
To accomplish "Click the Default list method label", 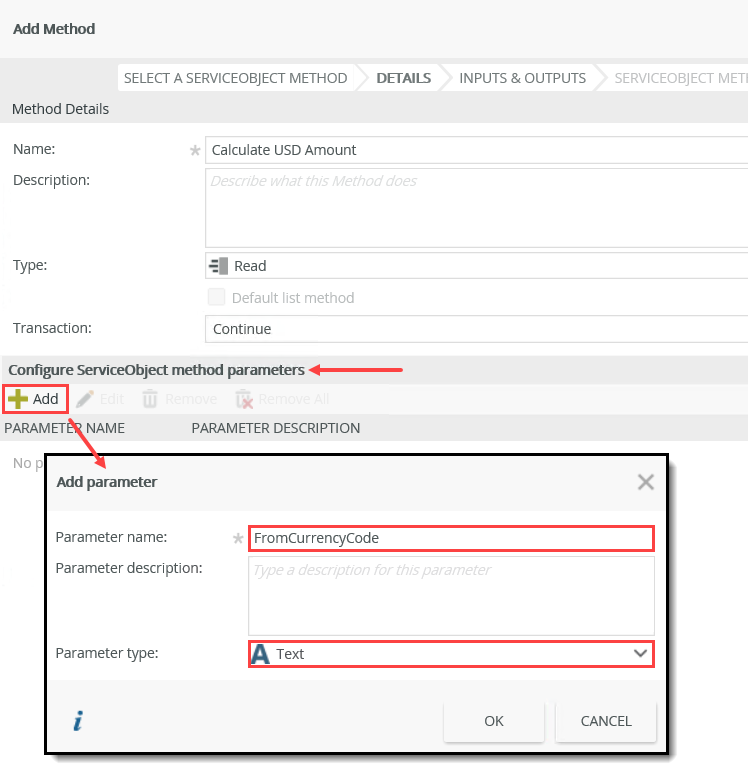I will (293, 298).
